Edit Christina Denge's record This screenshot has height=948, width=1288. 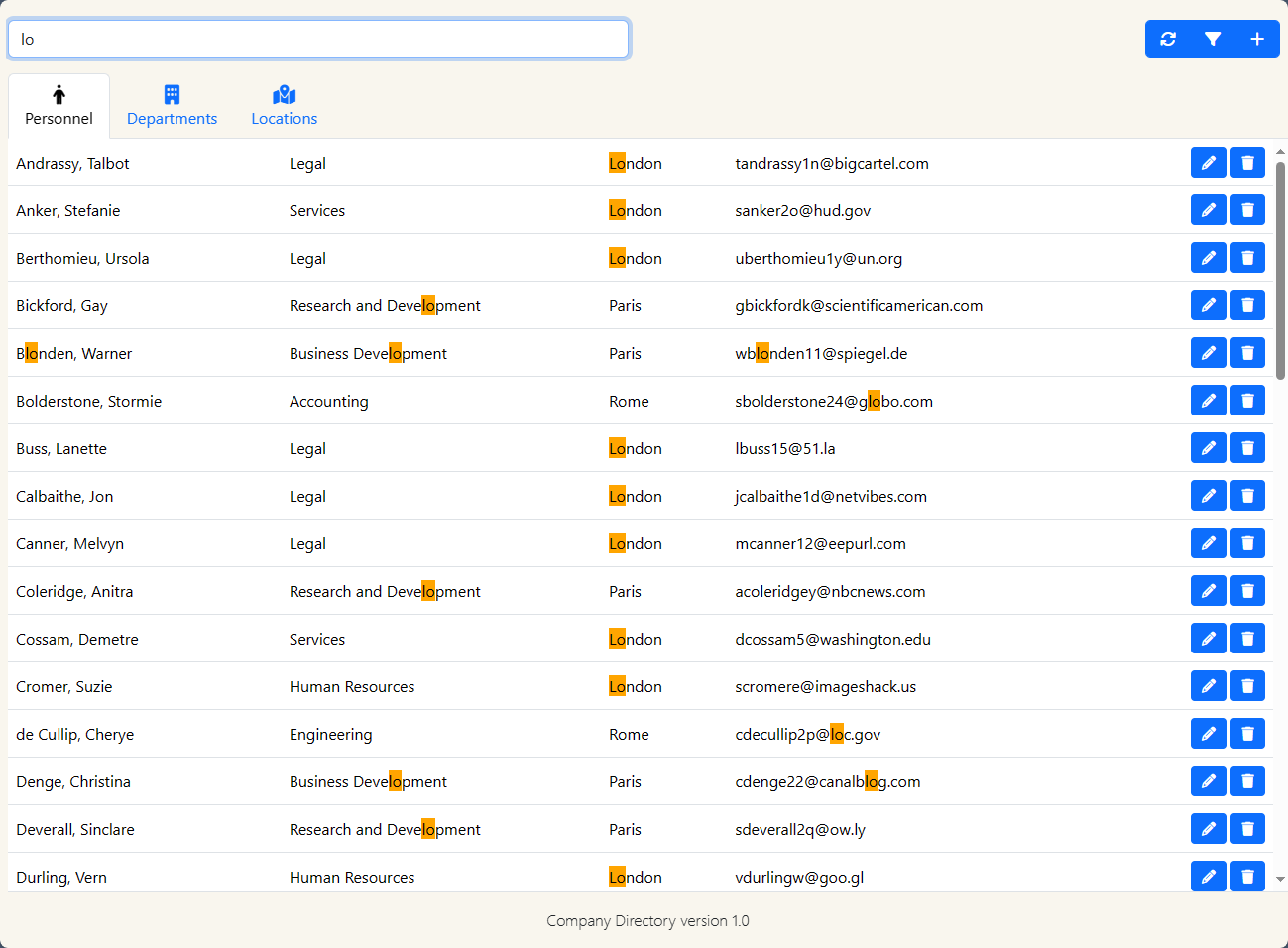[x=1208, y=781]
